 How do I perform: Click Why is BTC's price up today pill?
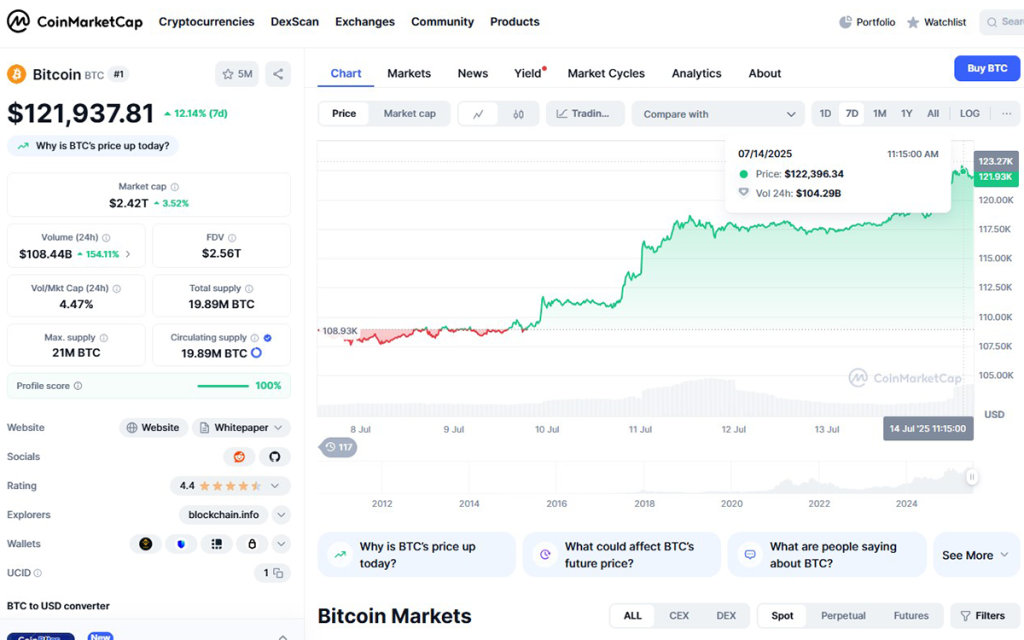pos(93,146)
